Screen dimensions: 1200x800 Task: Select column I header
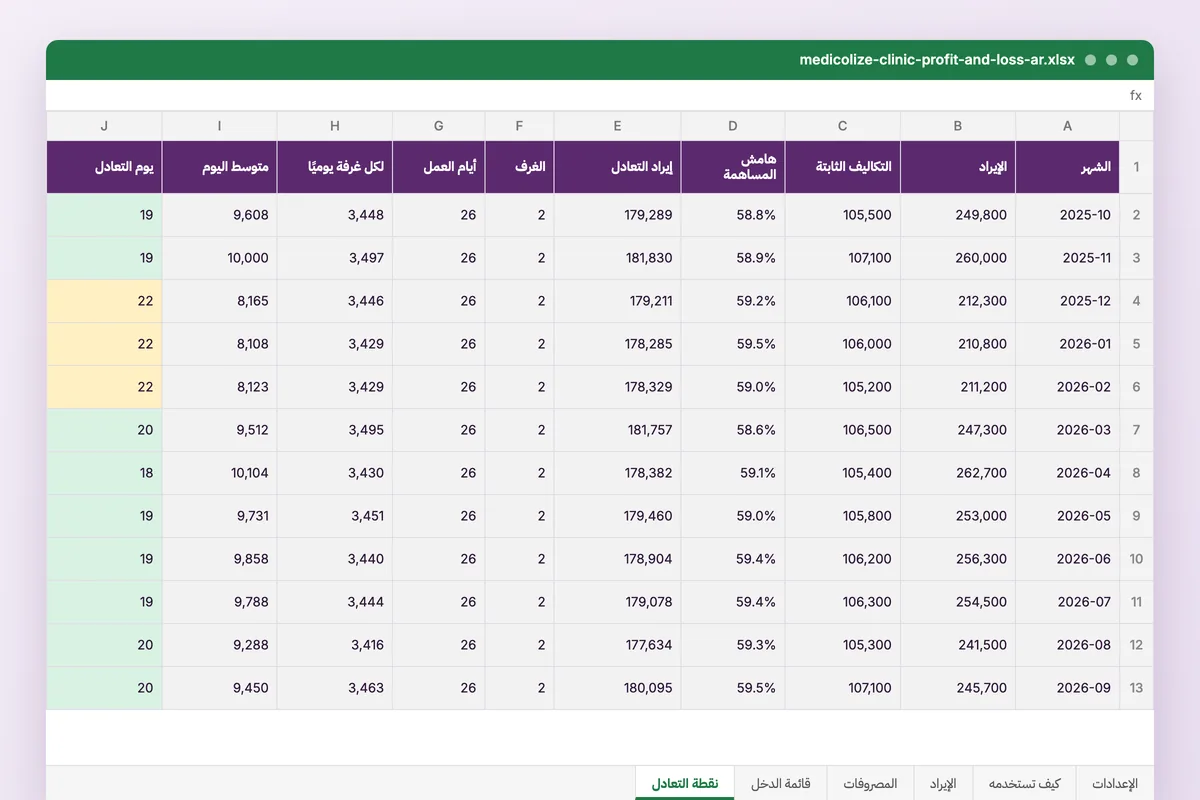220,126
